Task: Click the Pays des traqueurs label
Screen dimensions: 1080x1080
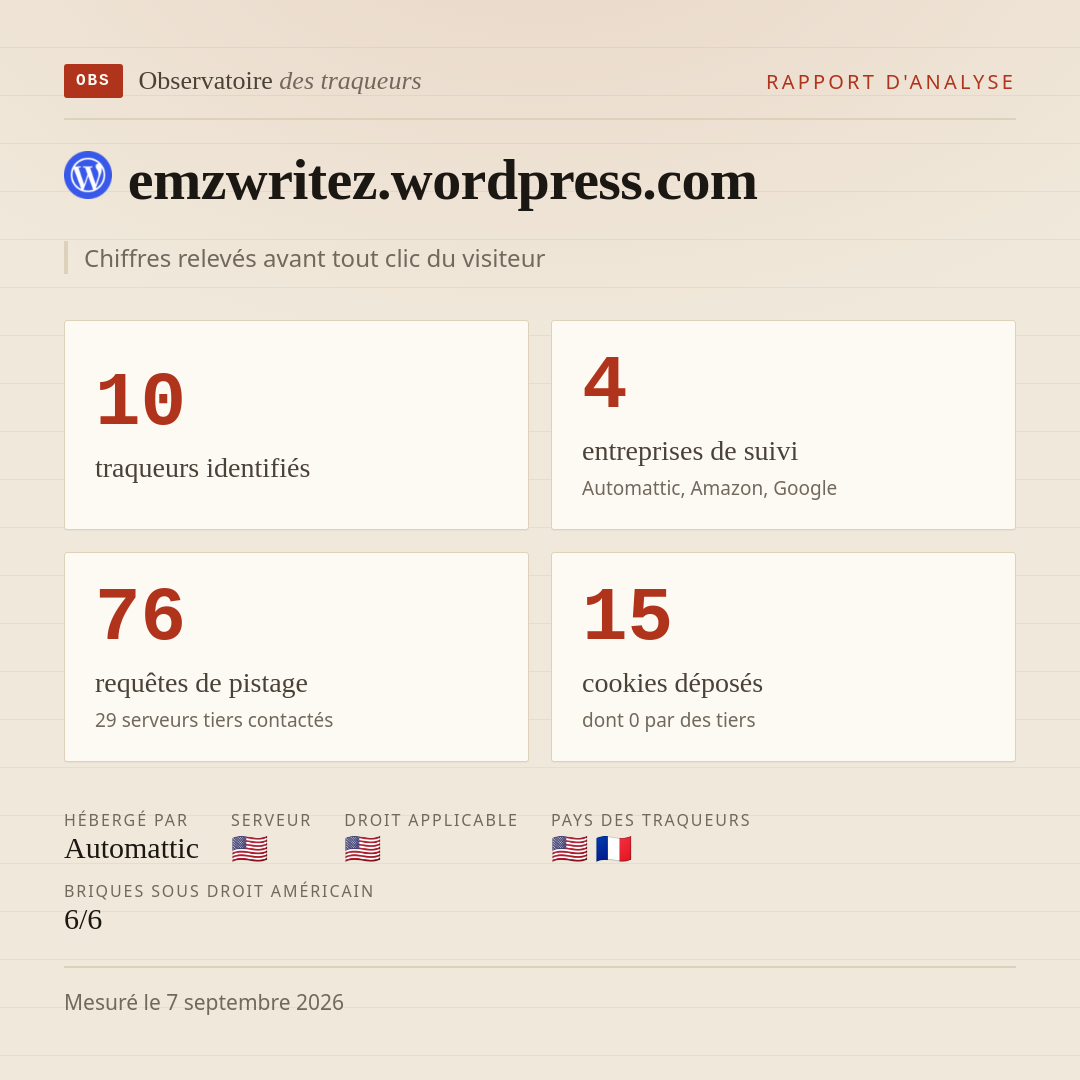Action: (x=651, y=820)
